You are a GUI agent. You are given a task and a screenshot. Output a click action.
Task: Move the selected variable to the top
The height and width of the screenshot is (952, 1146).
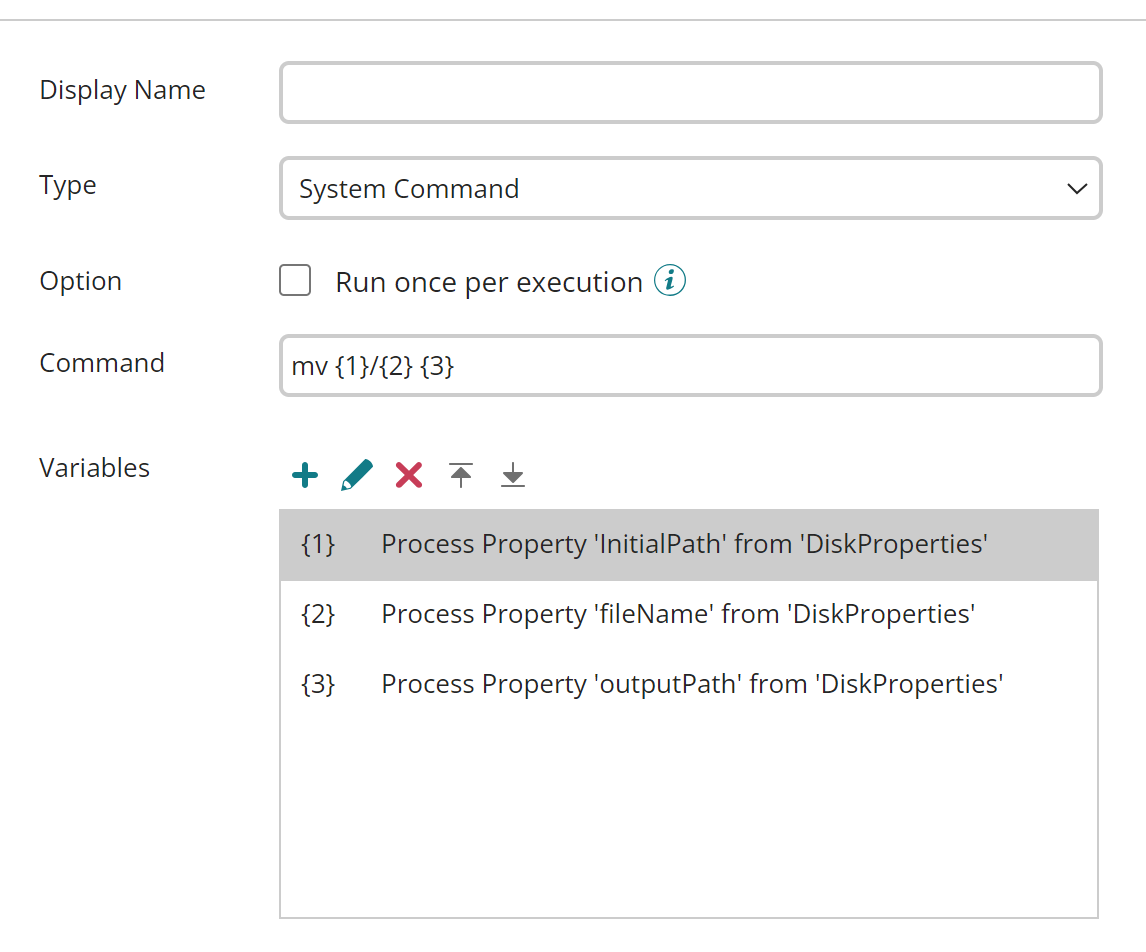coord(460,474)
